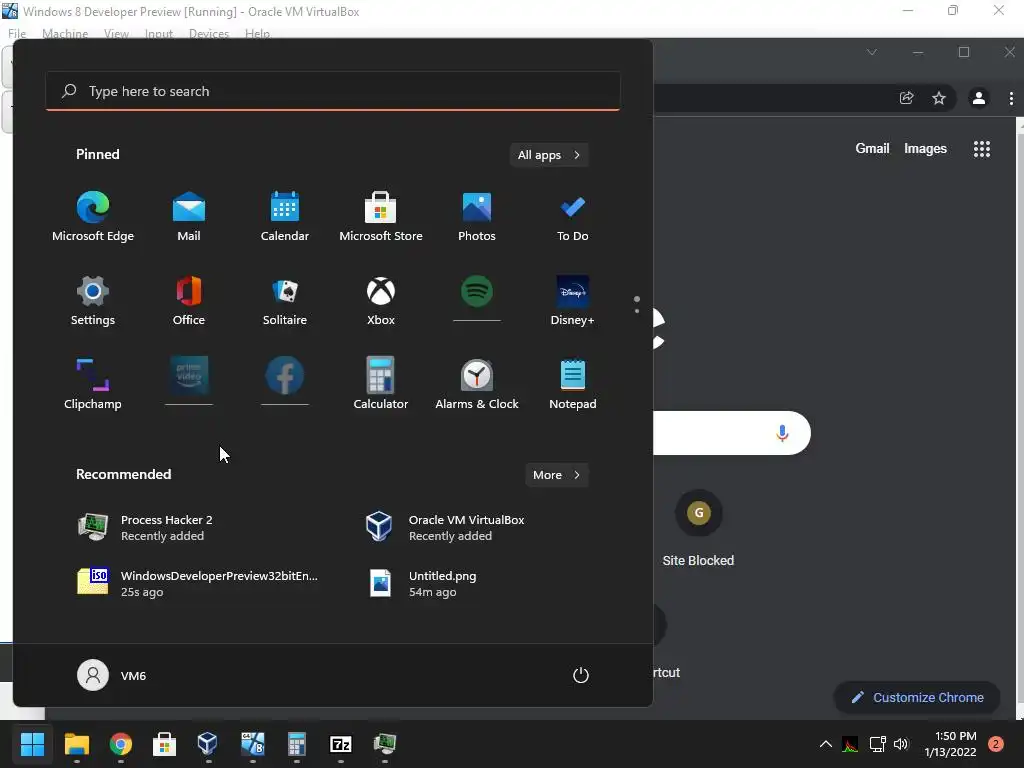Show More recommended items
This screenshot has height=768, width=1024.
556,475
